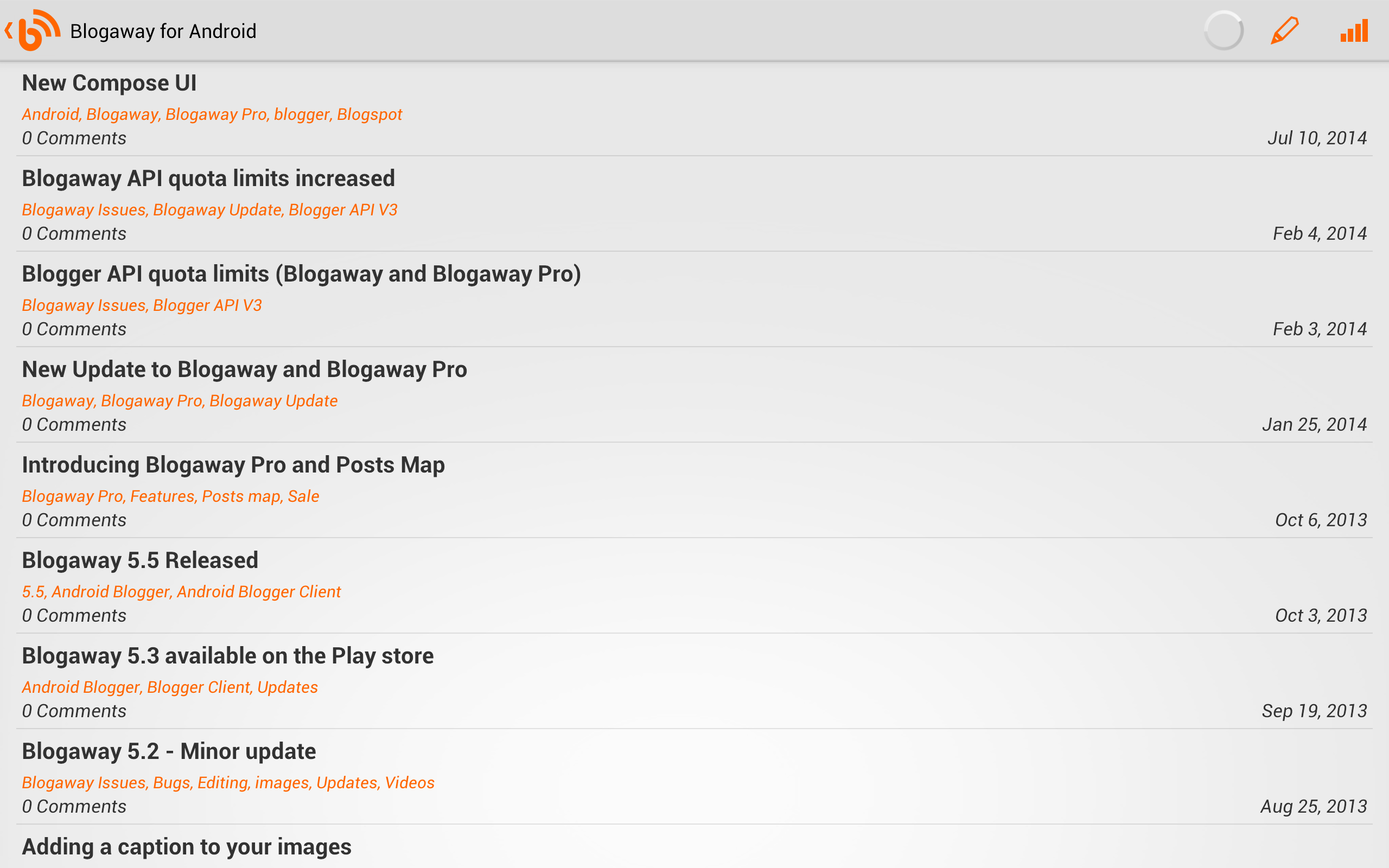Click tags 'Blogaway, Blogaway Pro, Blogaway Update'
The height and width of the screenshot is (868, 1389).
coord(180,400)
